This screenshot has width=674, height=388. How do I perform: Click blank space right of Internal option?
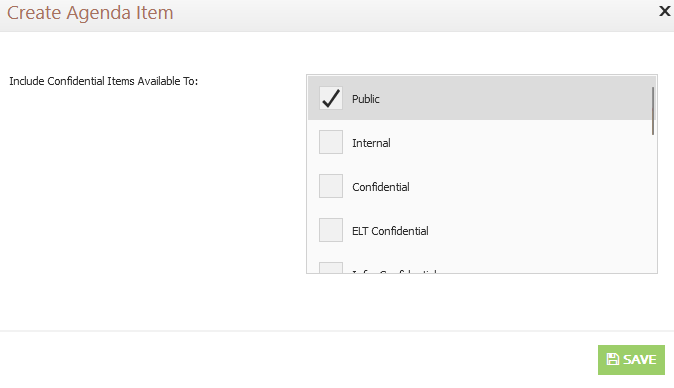pyautogui.click(x=520, y=143)
